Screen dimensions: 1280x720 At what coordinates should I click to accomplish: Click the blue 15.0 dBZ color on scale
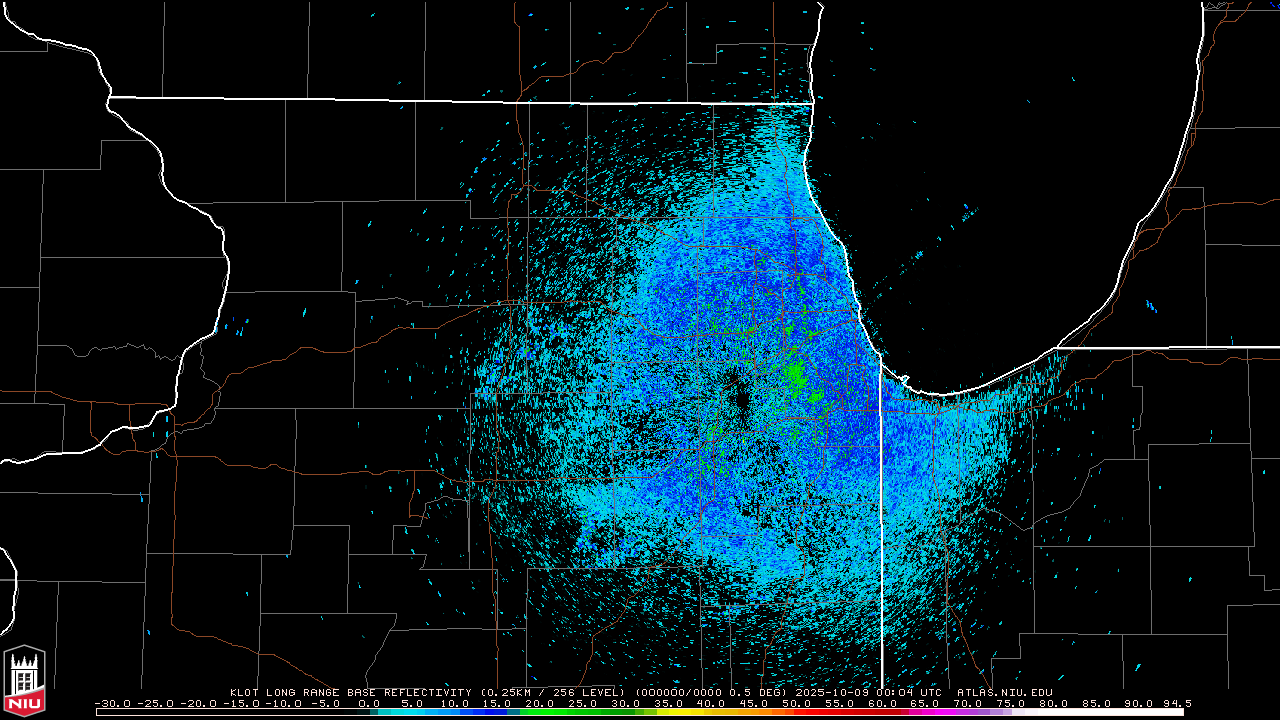pos(498,712)
